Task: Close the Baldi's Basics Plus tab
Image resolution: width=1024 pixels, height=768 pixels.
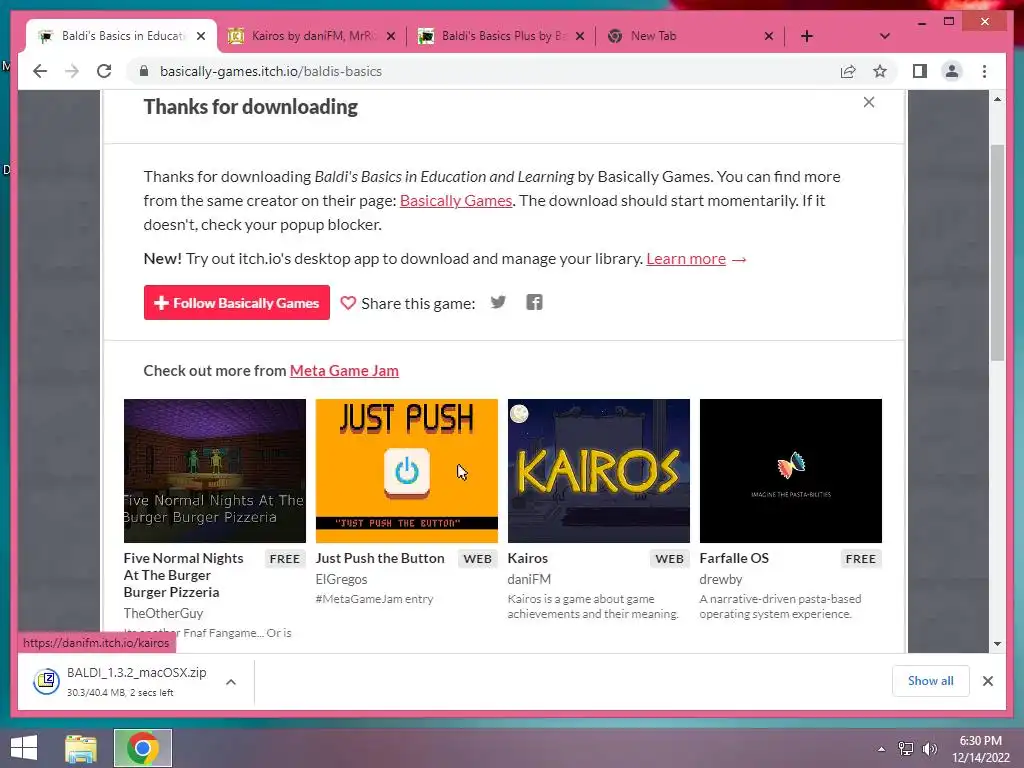Action: tap(579, 36)
